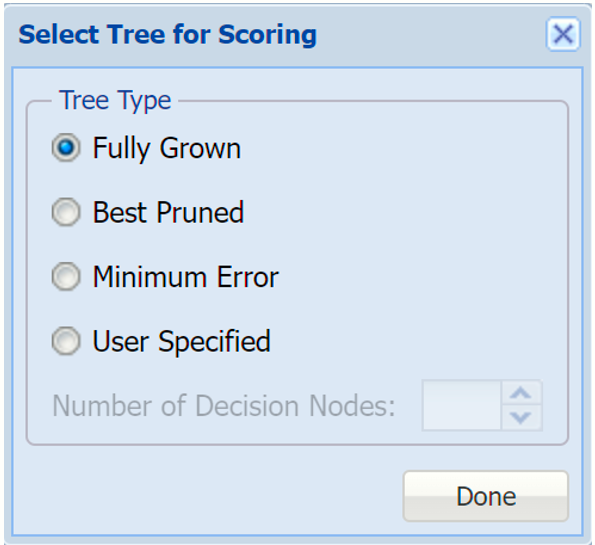Screen dimensions: 595x545
Task: Click the Number of Decision Nodes input box
Action: click(462, 405)
